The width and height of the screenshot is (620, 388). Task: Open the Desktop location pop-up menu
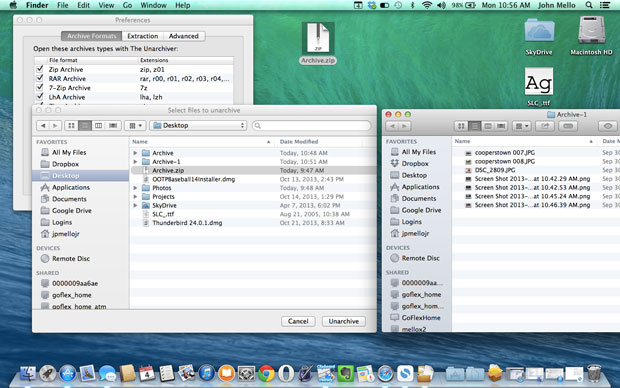[x=198, y=125]
